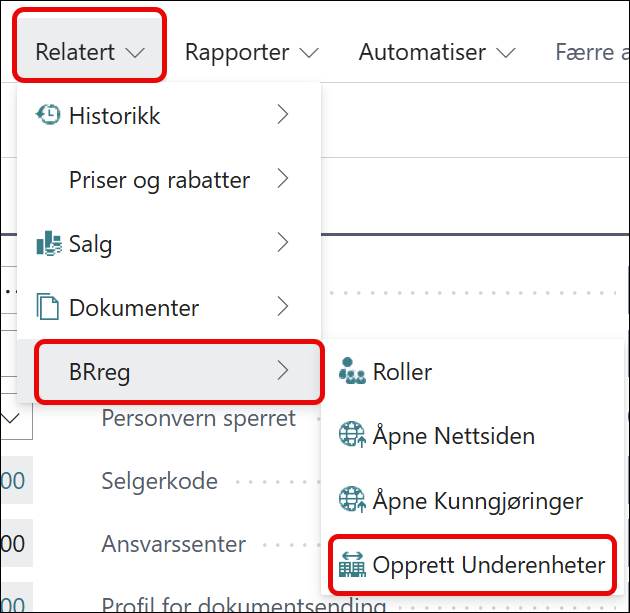This screenshot has height=613, width=630.
Task: Click the globe icon for Åpne Kunngjøringer
Action: point(352,500)
